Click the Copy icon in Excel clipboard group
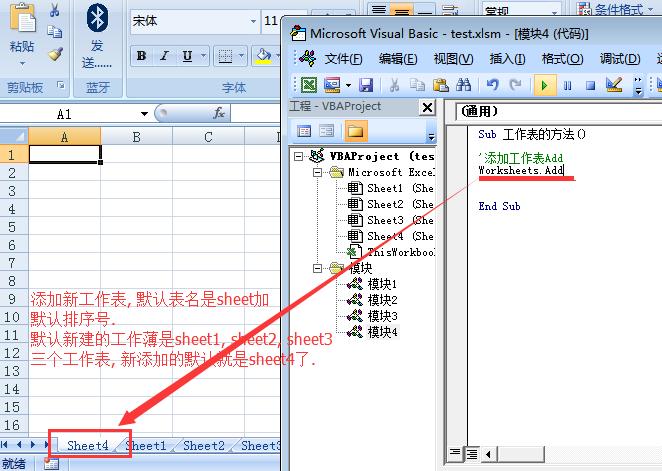The width and height of the screenshot is (662, 471). [54, 32]
